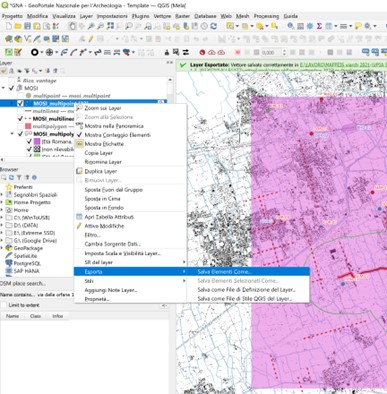Open the SR del layer submenu
The image size is (387, 394).
[130, 262]
